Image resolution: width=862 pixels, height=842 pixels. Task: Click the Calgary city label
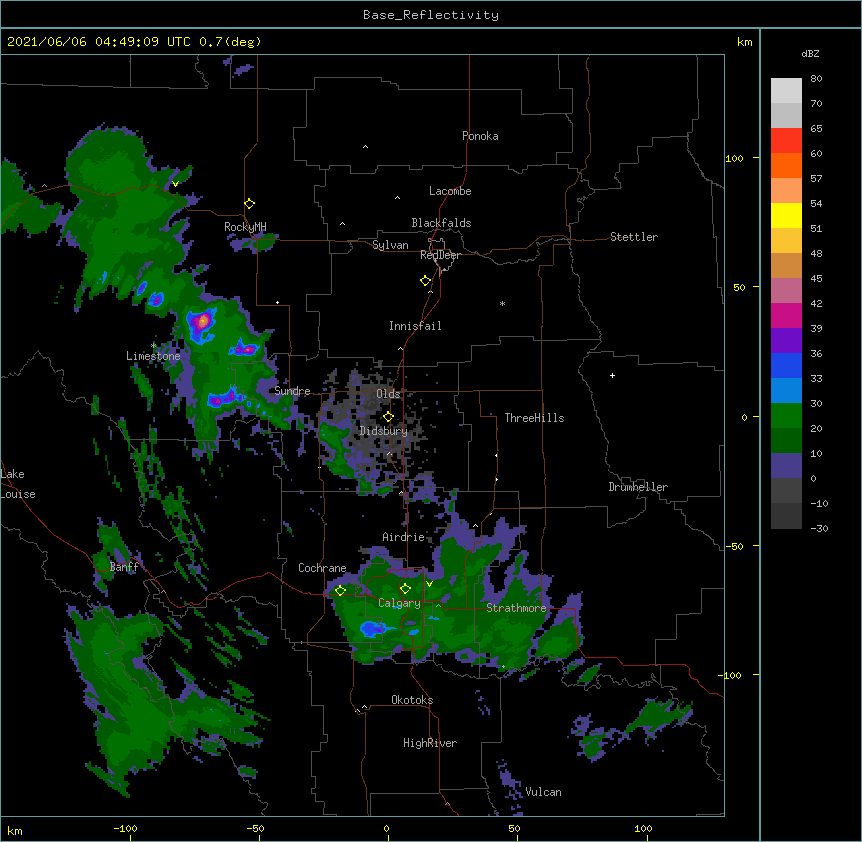click(x=399, y=603)
